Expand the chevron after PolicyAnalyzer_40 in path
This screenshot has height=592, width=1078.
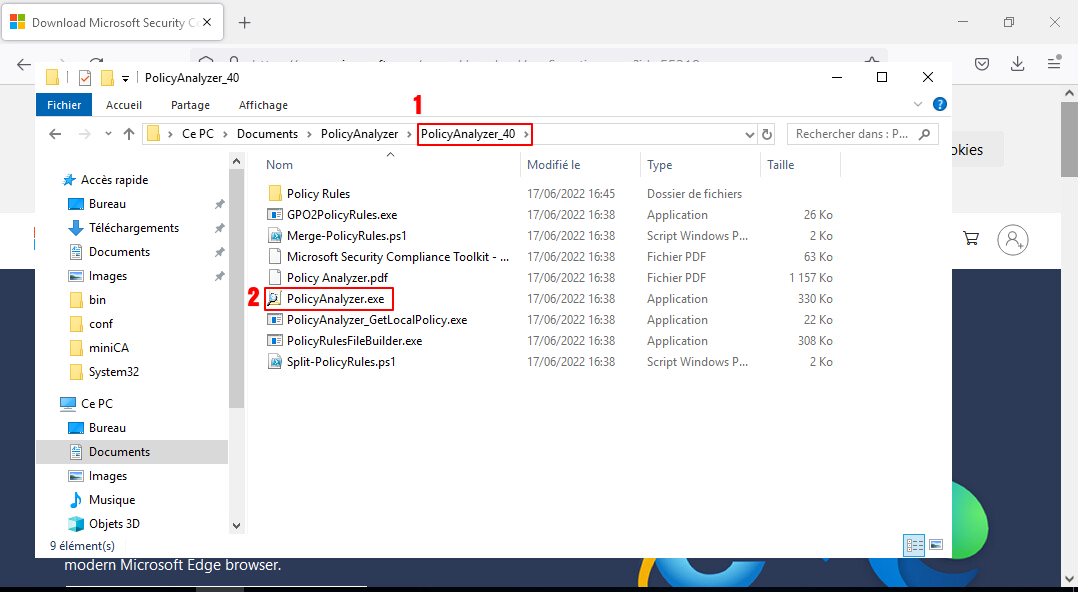tap(525, 134)
